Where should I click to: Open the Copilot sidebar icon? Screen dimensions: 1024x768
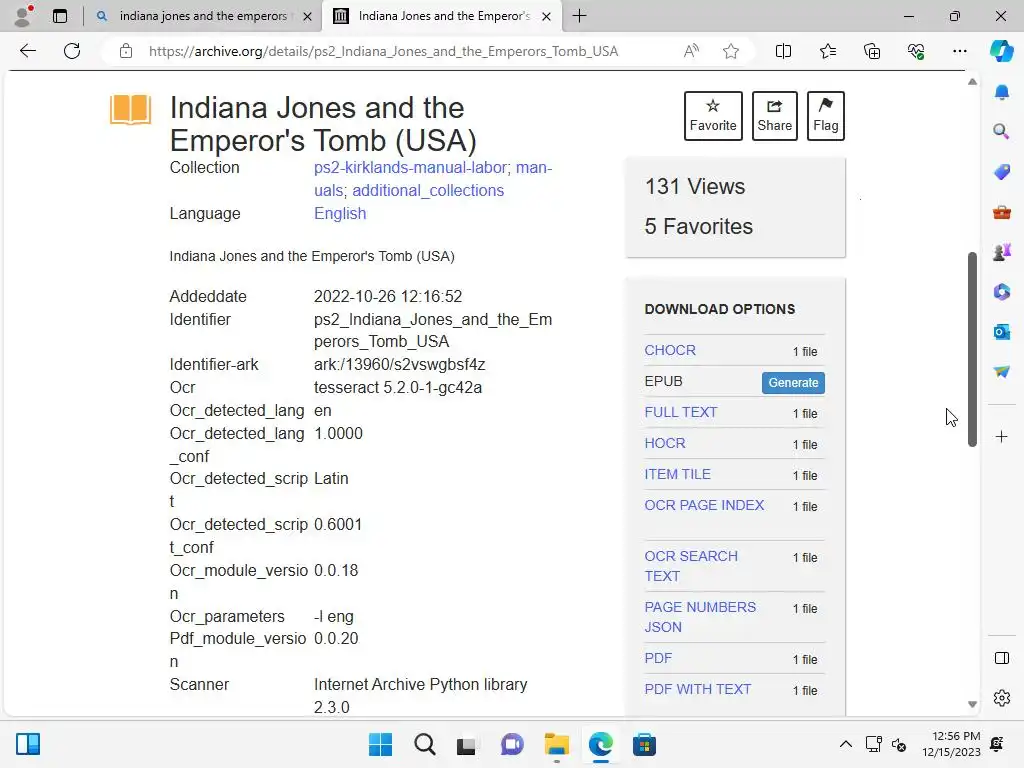[x=1001, y=51]
